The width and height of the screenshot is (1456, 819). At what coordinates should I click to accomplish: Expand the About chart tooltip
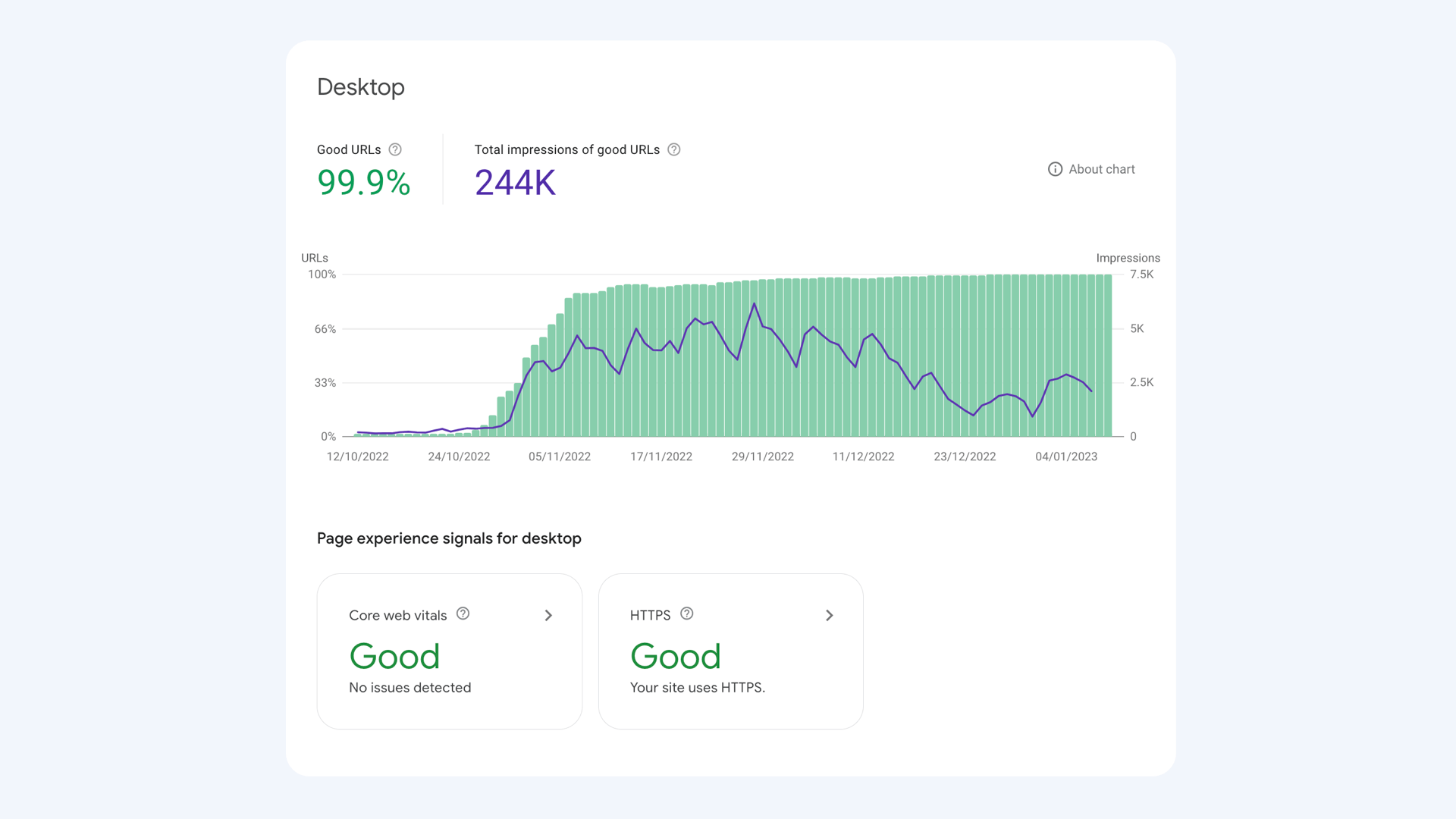coord(1090,169)
